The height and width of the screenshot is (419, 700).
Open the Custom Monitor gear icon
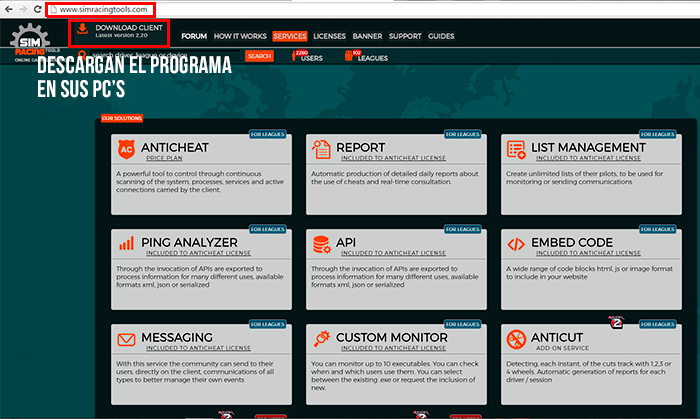coord(323,337)
